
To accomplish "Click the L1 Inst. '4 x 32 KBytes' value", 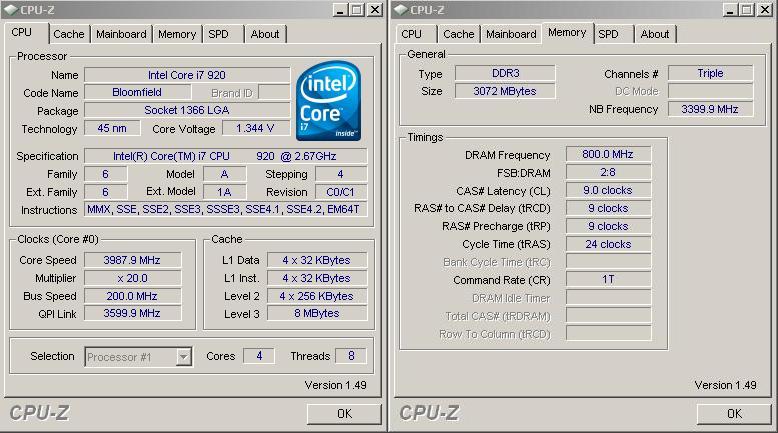I will pos(317,278).
